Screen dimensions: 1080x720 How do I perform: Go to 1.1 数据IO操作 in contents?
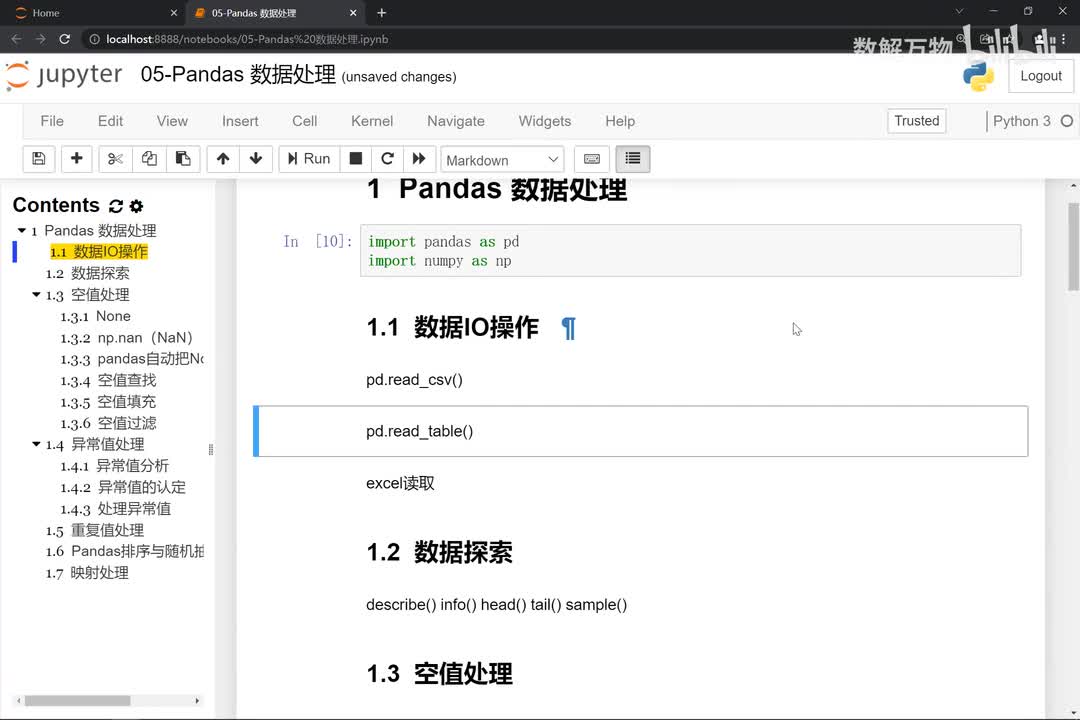click(99, 252)
